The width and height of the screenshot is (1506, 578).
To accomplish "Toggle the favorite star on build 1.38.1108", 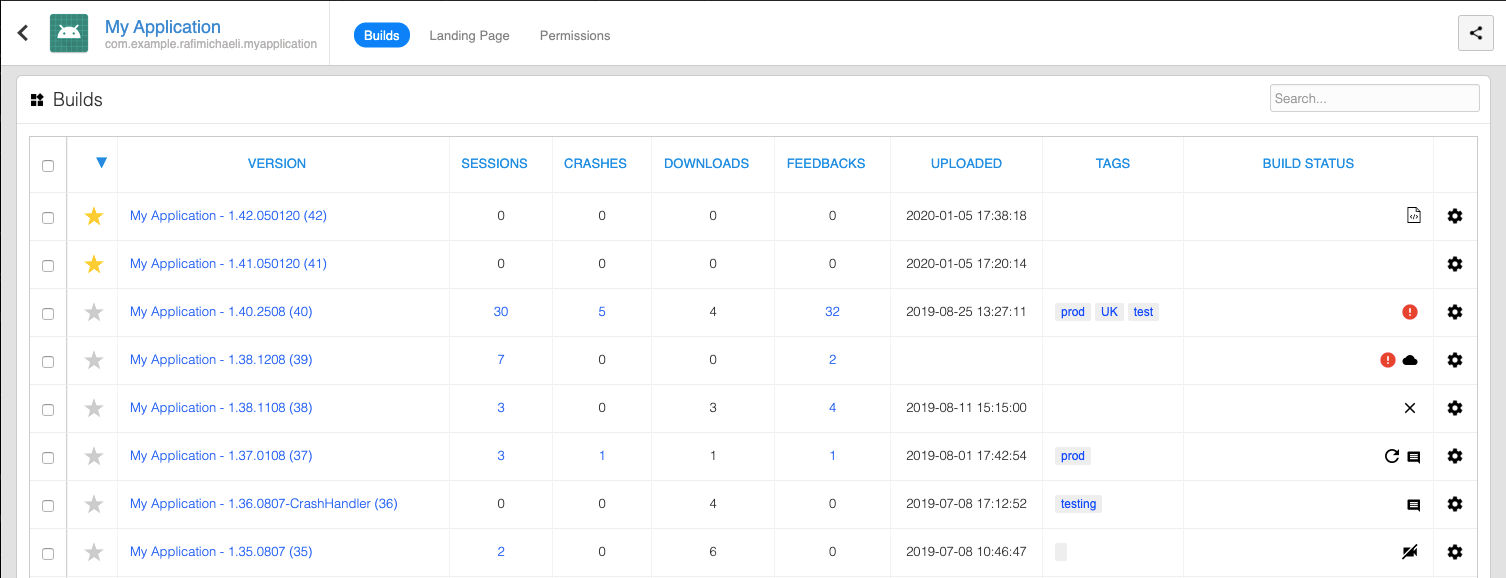I will 93,407.
